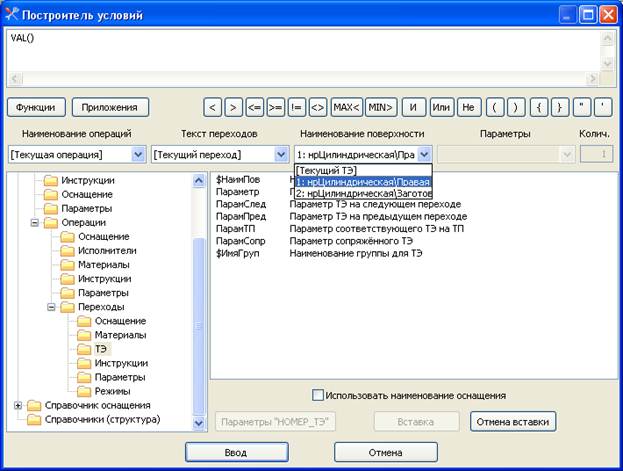
Task: Open the Наименование операций dropdown
Action: (x=138, y=155)
